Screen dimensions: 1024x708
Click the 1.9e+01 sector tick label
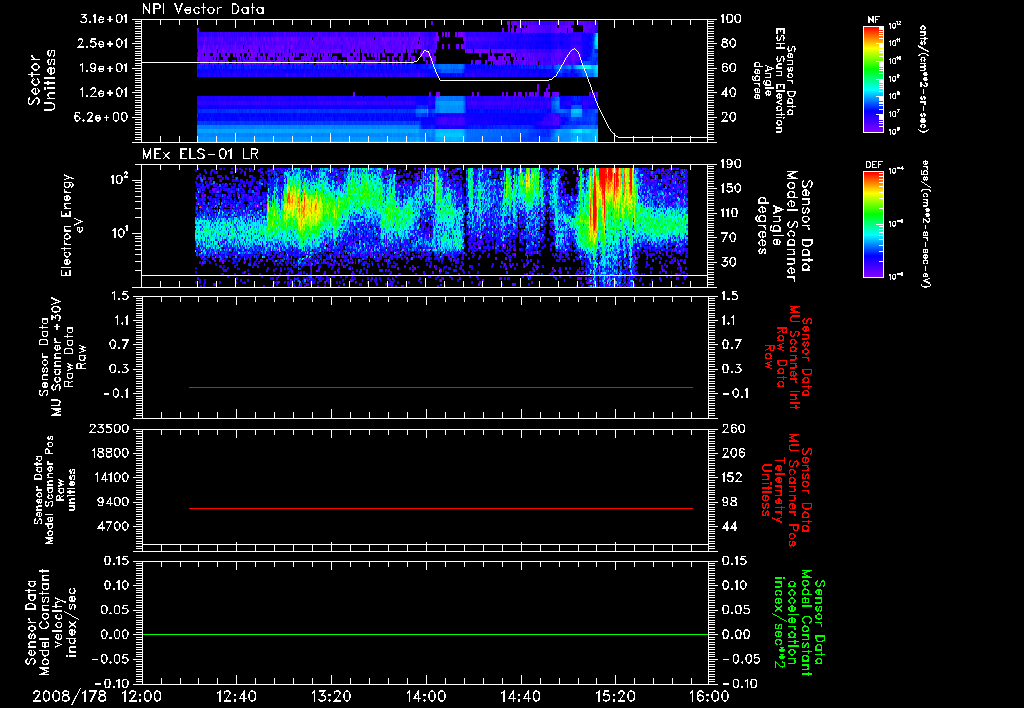tap(104, 68)
